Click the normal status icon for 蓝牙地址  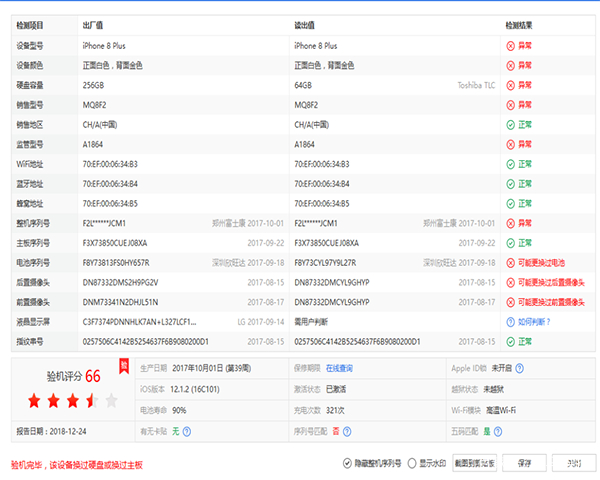510,184
